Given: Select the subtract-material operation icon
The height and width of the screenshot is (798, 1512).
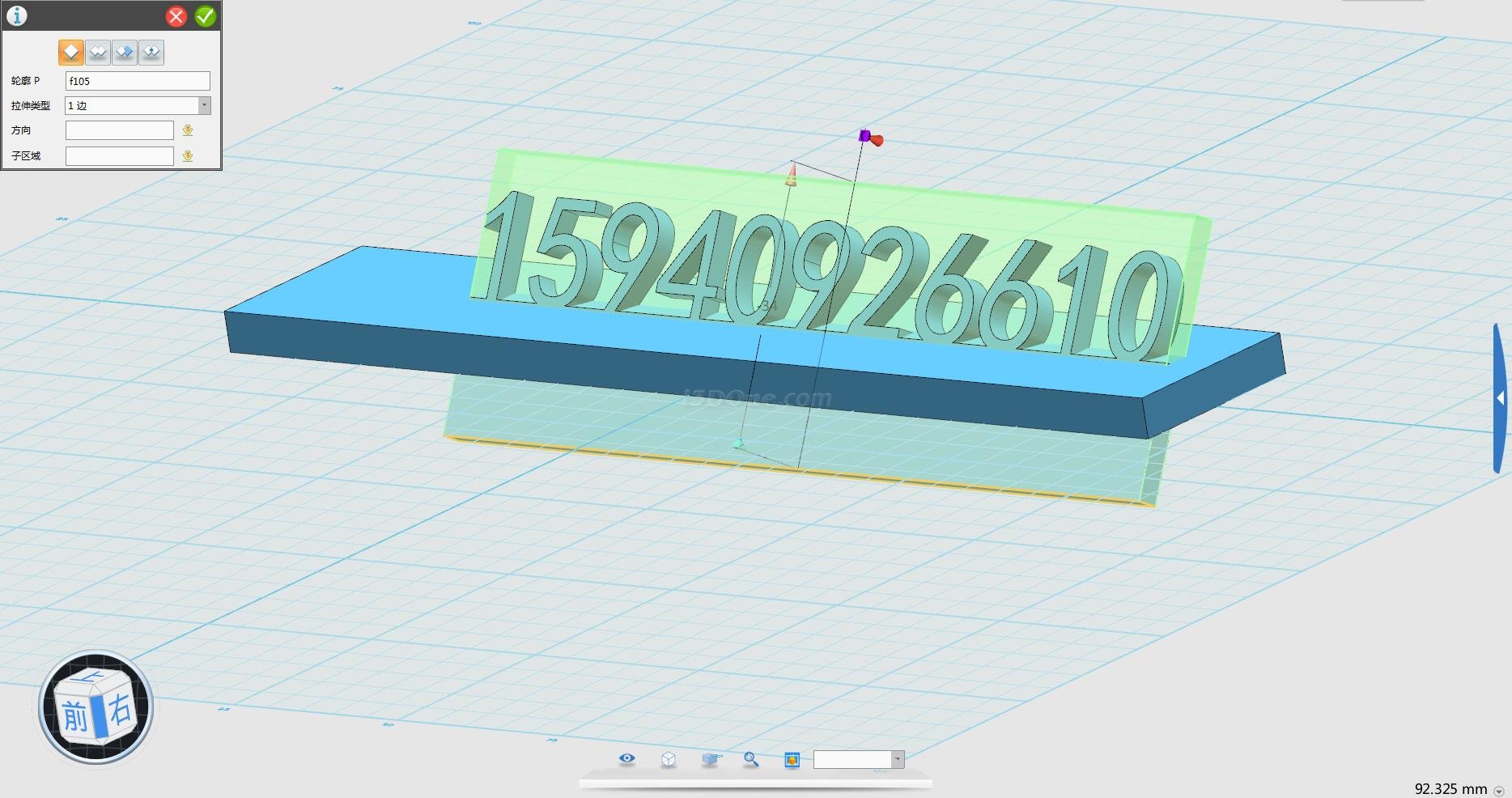Looking at the screenshot, I should click(x=125, y=52).
